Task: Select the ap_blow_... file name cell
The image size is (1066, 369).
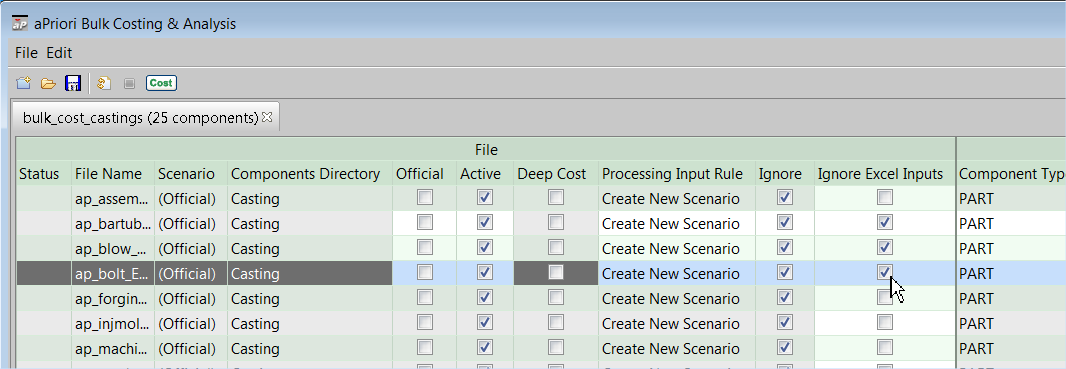Action: click(113, 249)
